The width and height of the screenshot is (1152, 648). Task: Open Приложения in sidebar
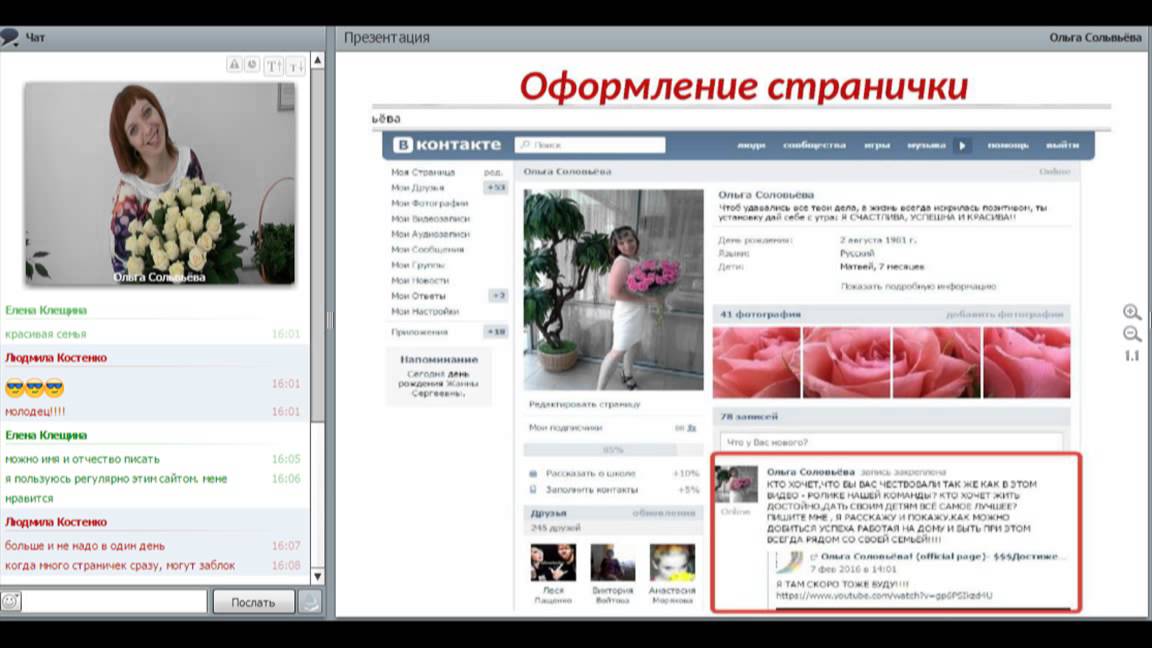[419, 332]
